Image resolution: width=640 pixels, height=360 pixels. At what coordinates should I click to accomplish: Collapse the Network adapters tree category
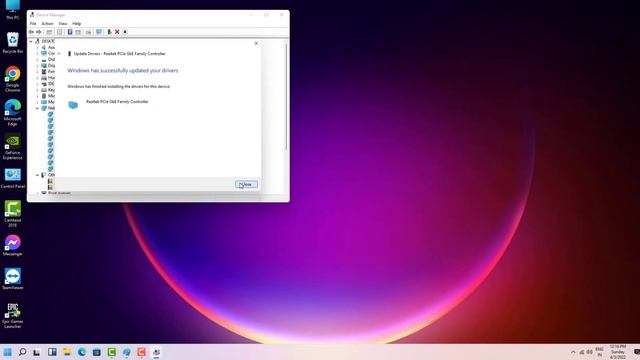[37, 108]
